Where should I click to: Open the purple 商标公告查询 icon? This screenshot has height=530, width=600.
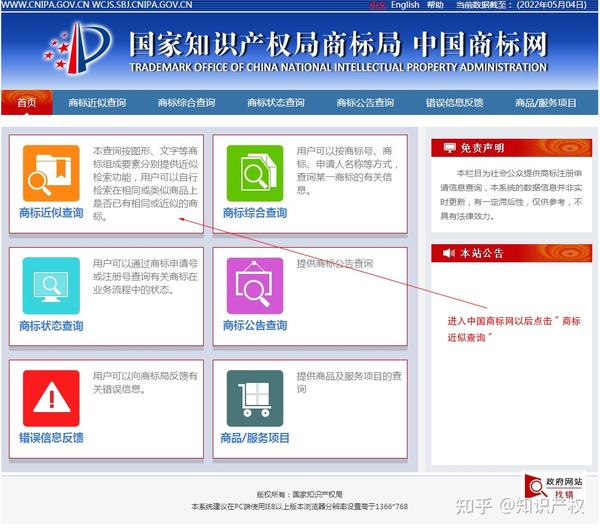255,286
